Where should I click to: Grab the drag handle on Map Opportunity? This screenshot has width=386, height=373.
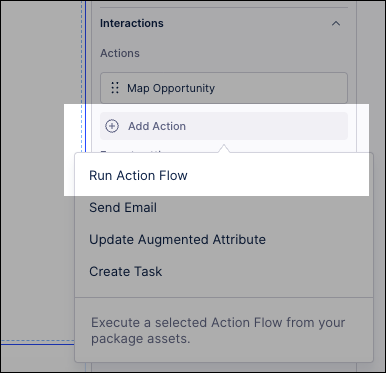(x=115, y=88)
